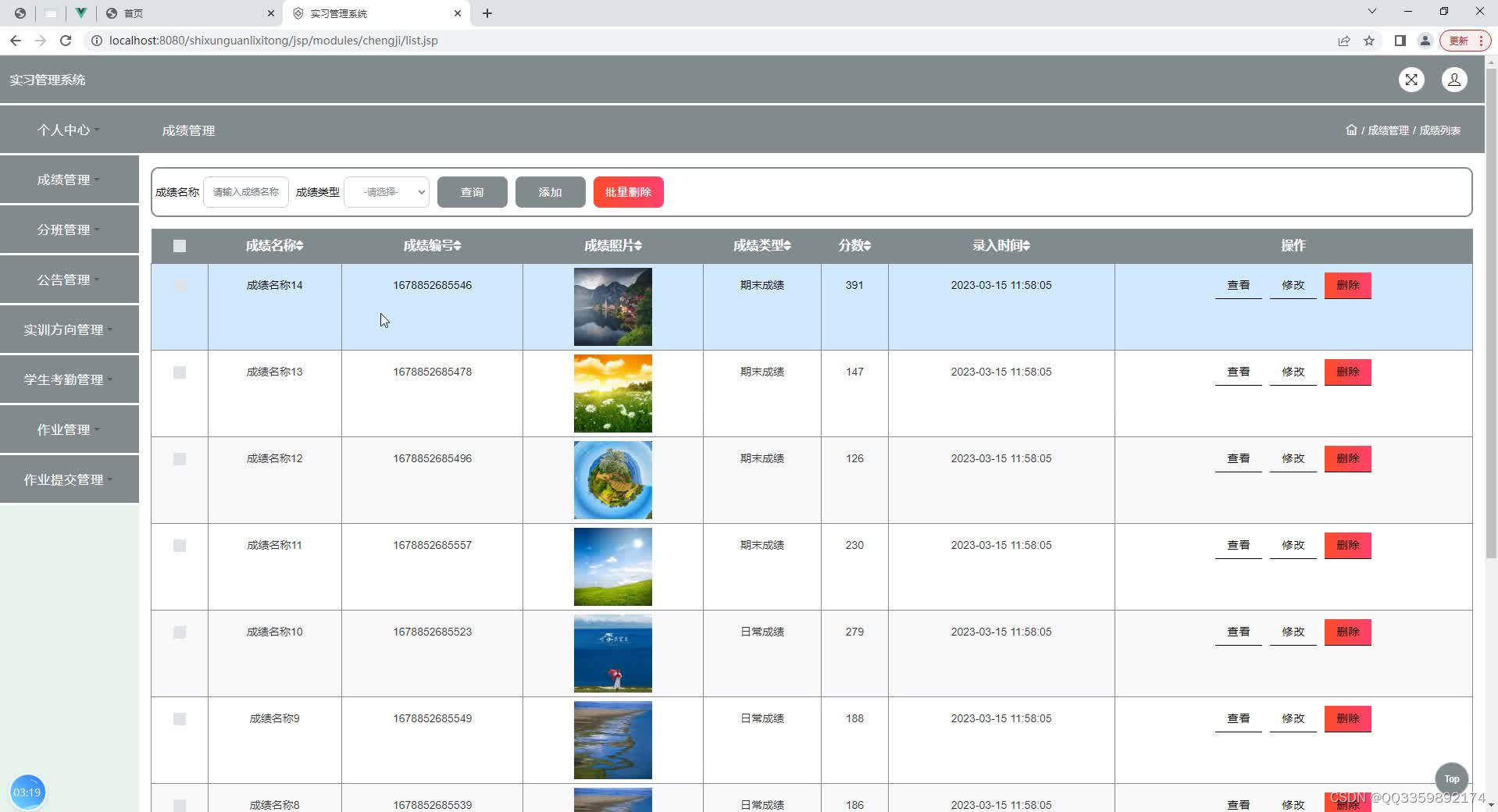Expand 作业管理 sidebar menu
Viewport: 1498px width, 812px height.
tap(70, 429)
